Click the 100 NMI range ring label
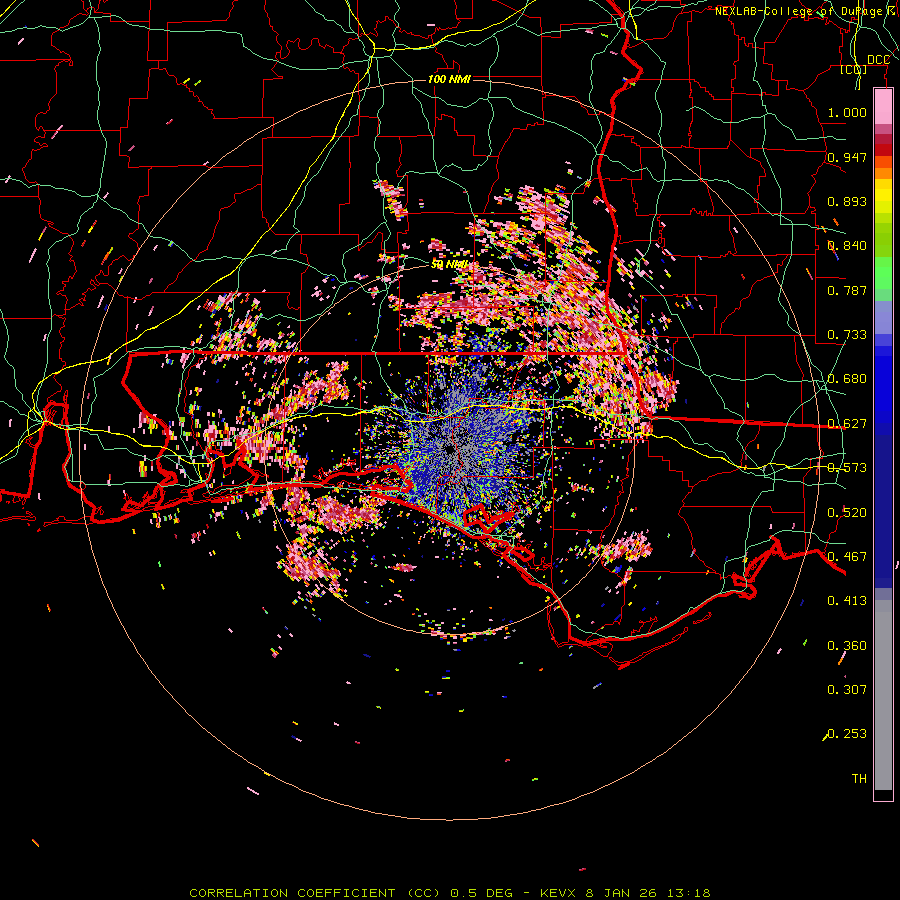This screenshot has width=900, height=900. (449, 79)
